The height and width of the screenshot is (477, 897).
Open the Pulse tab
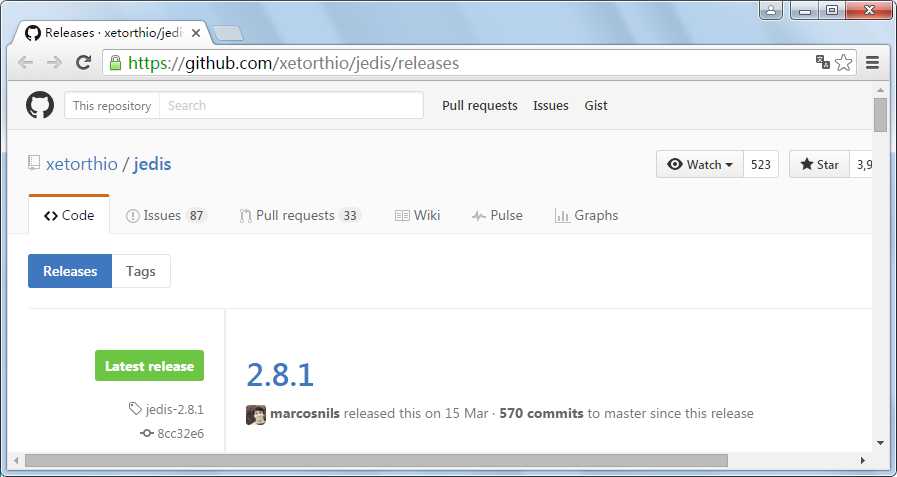click(x=497, y=216)
